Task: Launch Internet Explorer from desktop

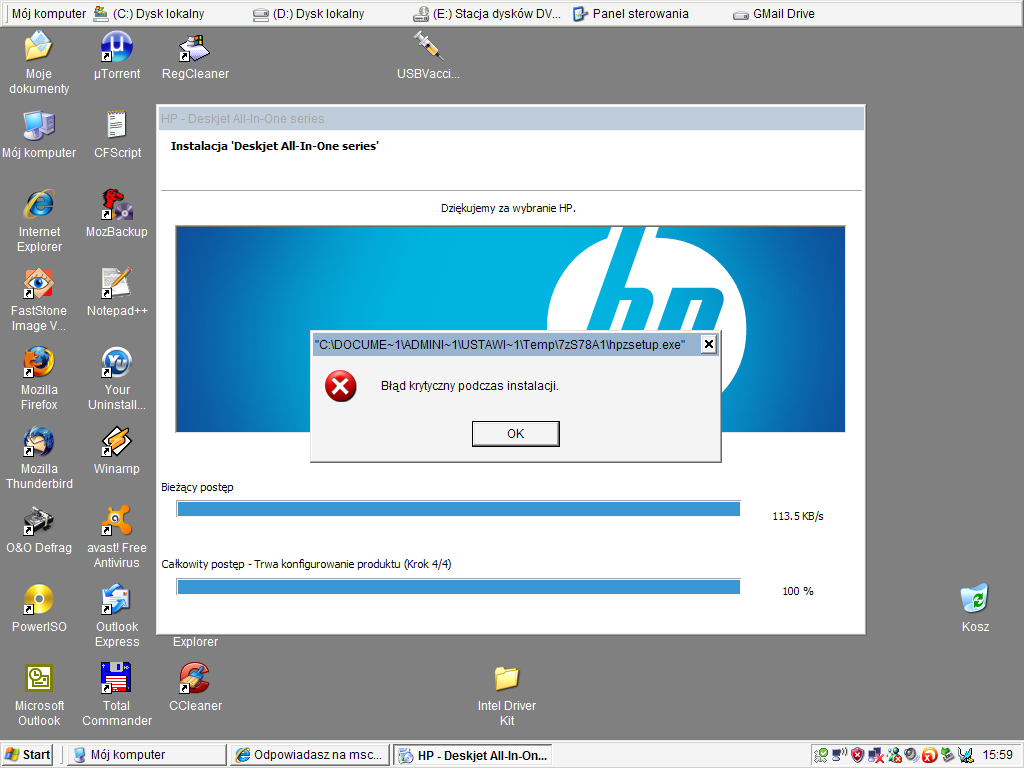Action: (x=39, y=221)
